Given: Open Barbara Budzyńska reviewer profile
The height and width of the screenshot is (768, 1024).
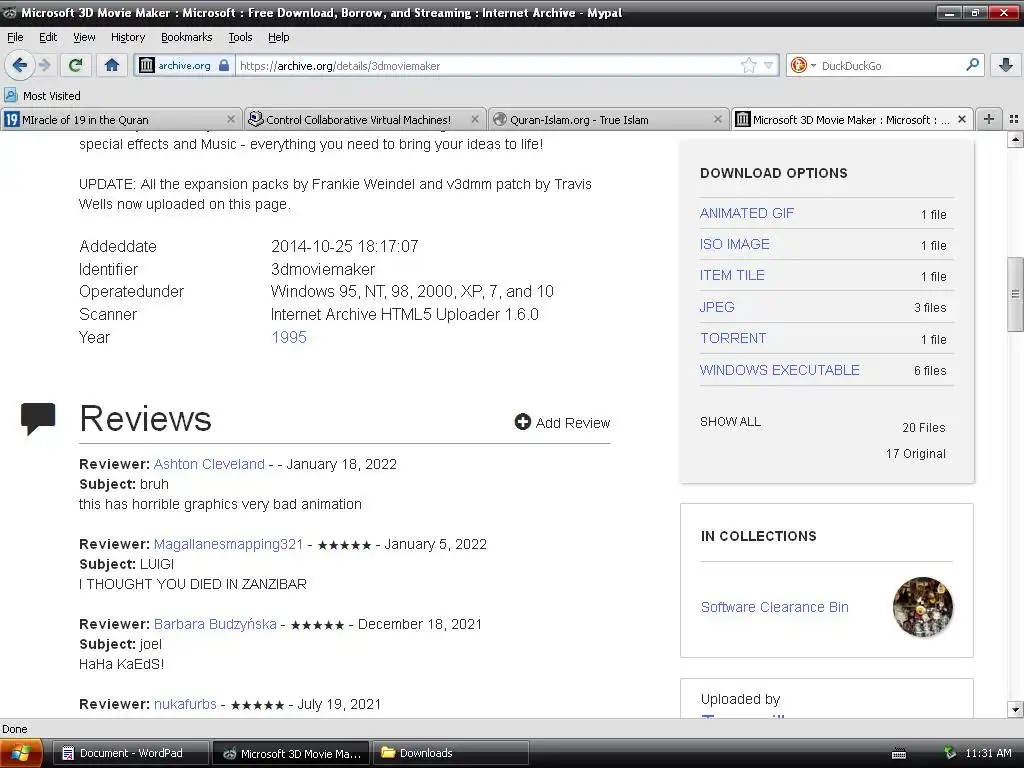Looking at the screenshot, I should pos(215,624).
